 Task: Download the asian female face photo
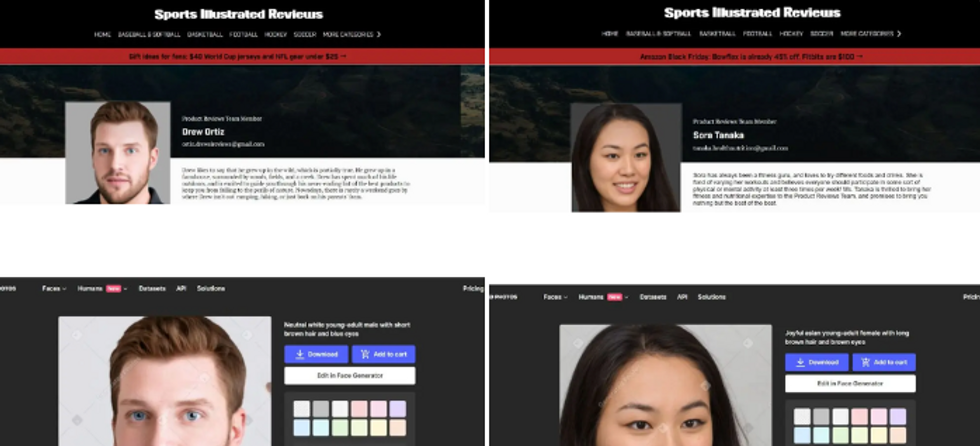817,362
